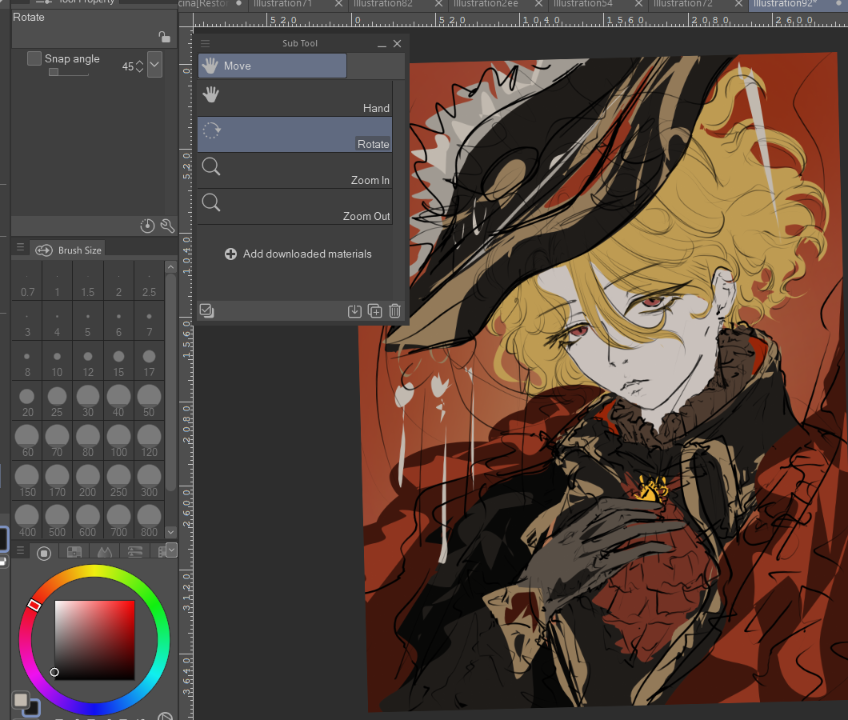Click Brush Size scroll up arrow
This screenshot has width=848, height=720.
click(171, 267)
